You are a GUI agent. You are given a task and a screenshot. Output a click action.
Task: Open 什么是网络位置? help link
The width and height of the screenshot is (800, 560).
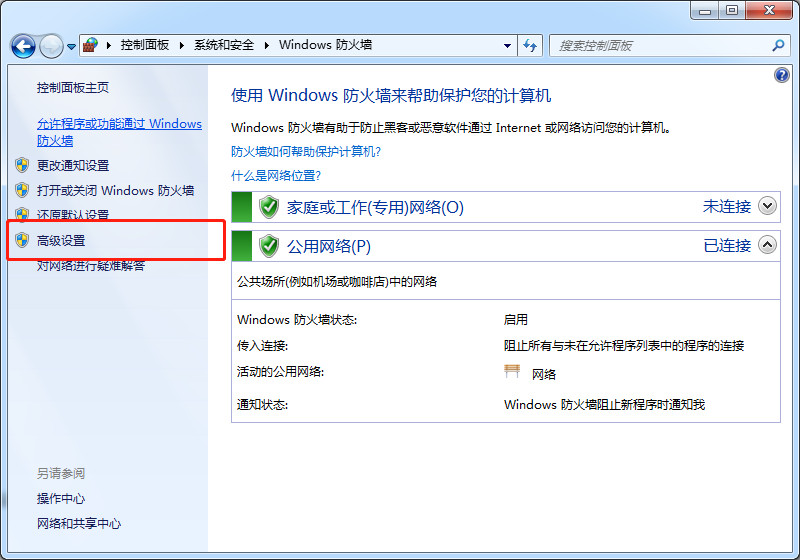point(276,176)
